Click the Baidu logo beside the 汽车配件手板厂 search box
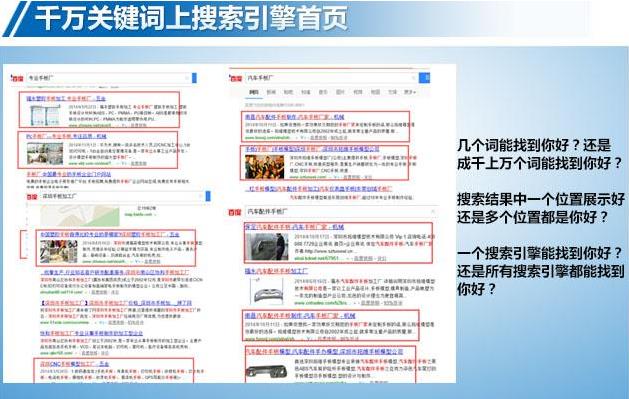This screenshot has height=399, width=629. (235, 212)
